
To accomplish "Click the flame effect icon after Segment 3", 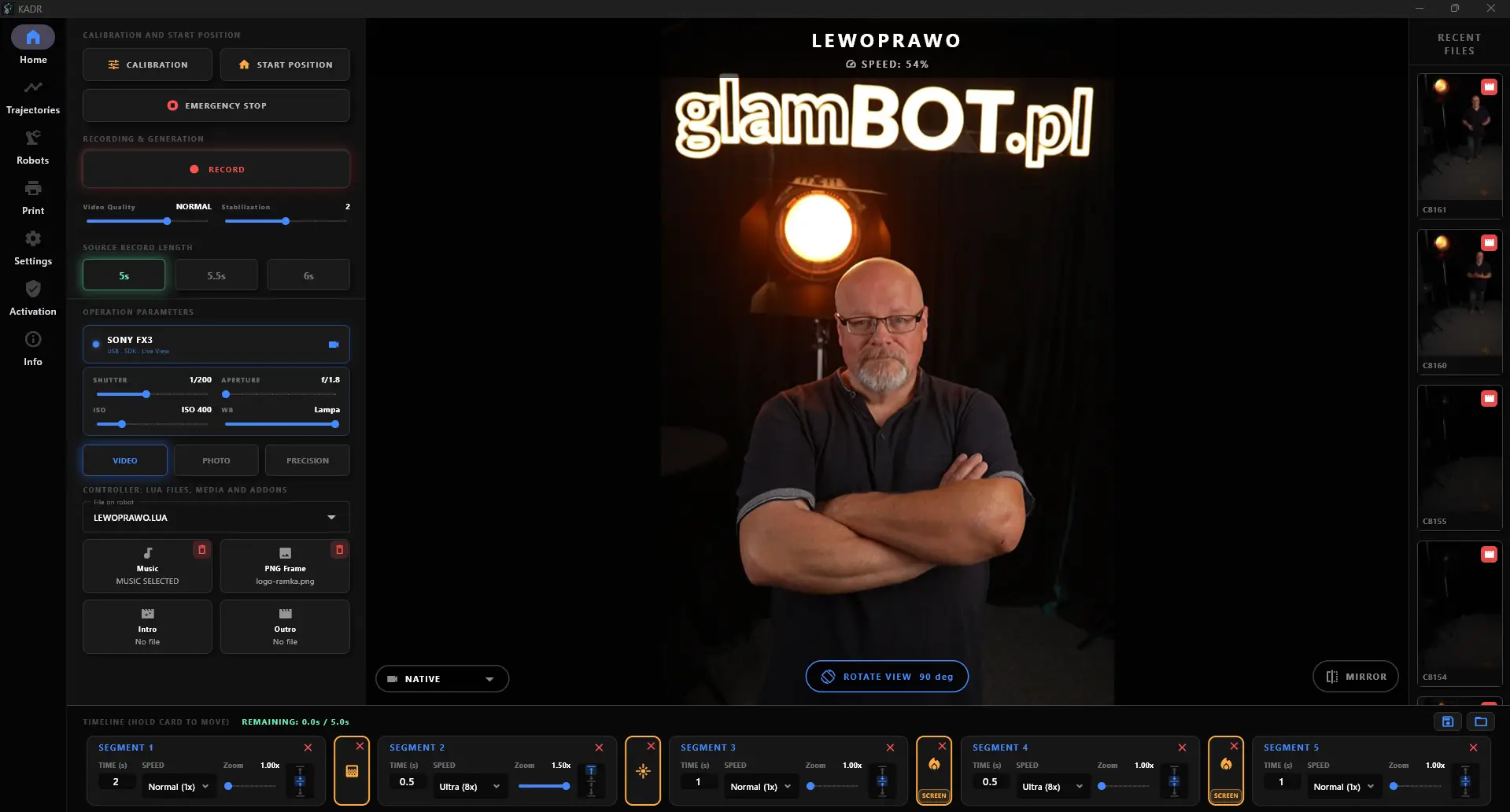I will click(x=934, y=764).
